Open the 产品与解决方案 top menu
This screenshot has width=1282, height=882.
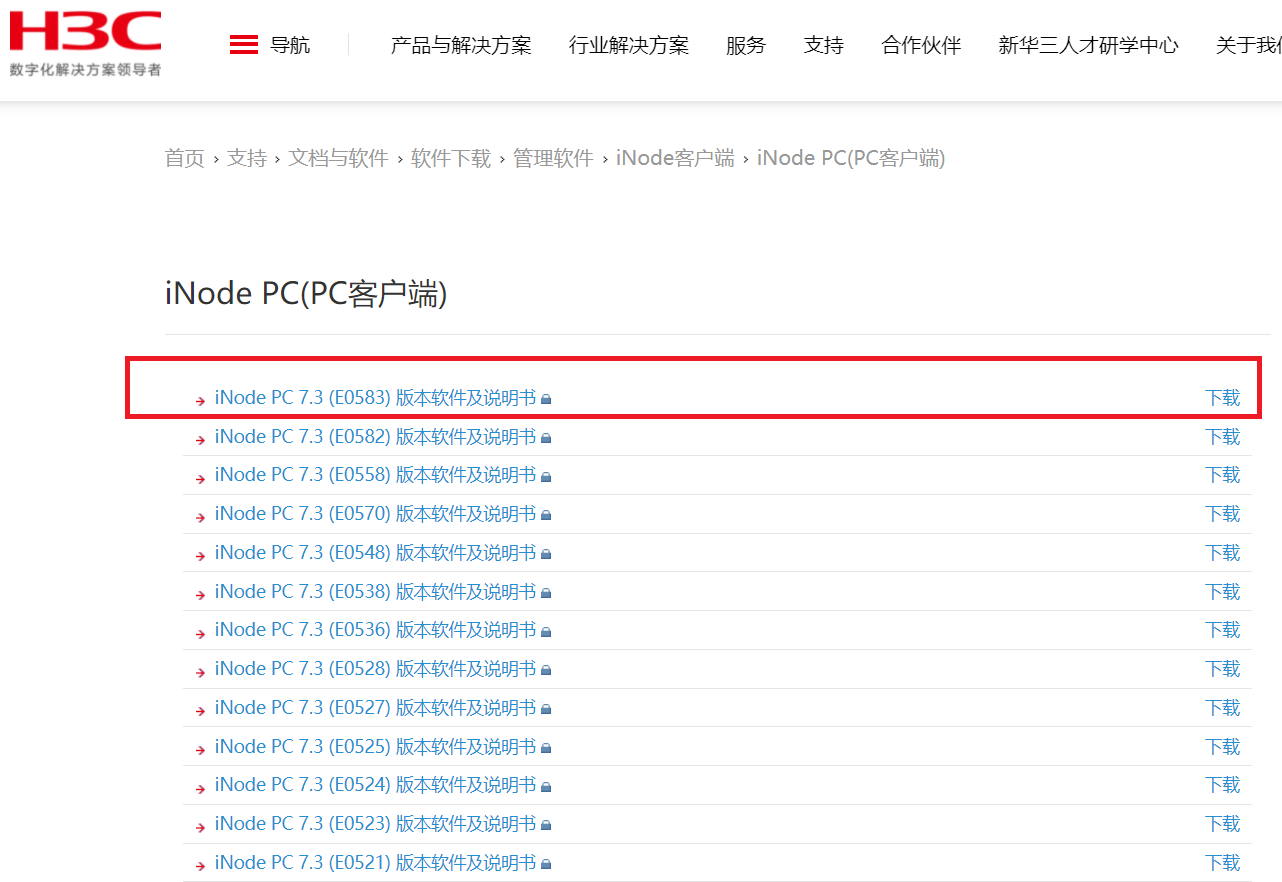[x=461, y=45]
